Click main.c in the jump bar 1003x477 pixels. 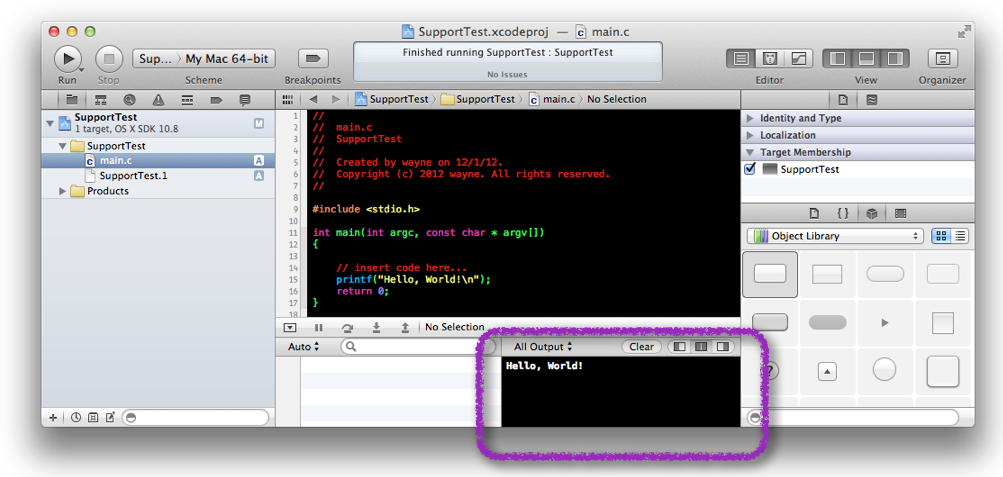click(x=552, y=99)
